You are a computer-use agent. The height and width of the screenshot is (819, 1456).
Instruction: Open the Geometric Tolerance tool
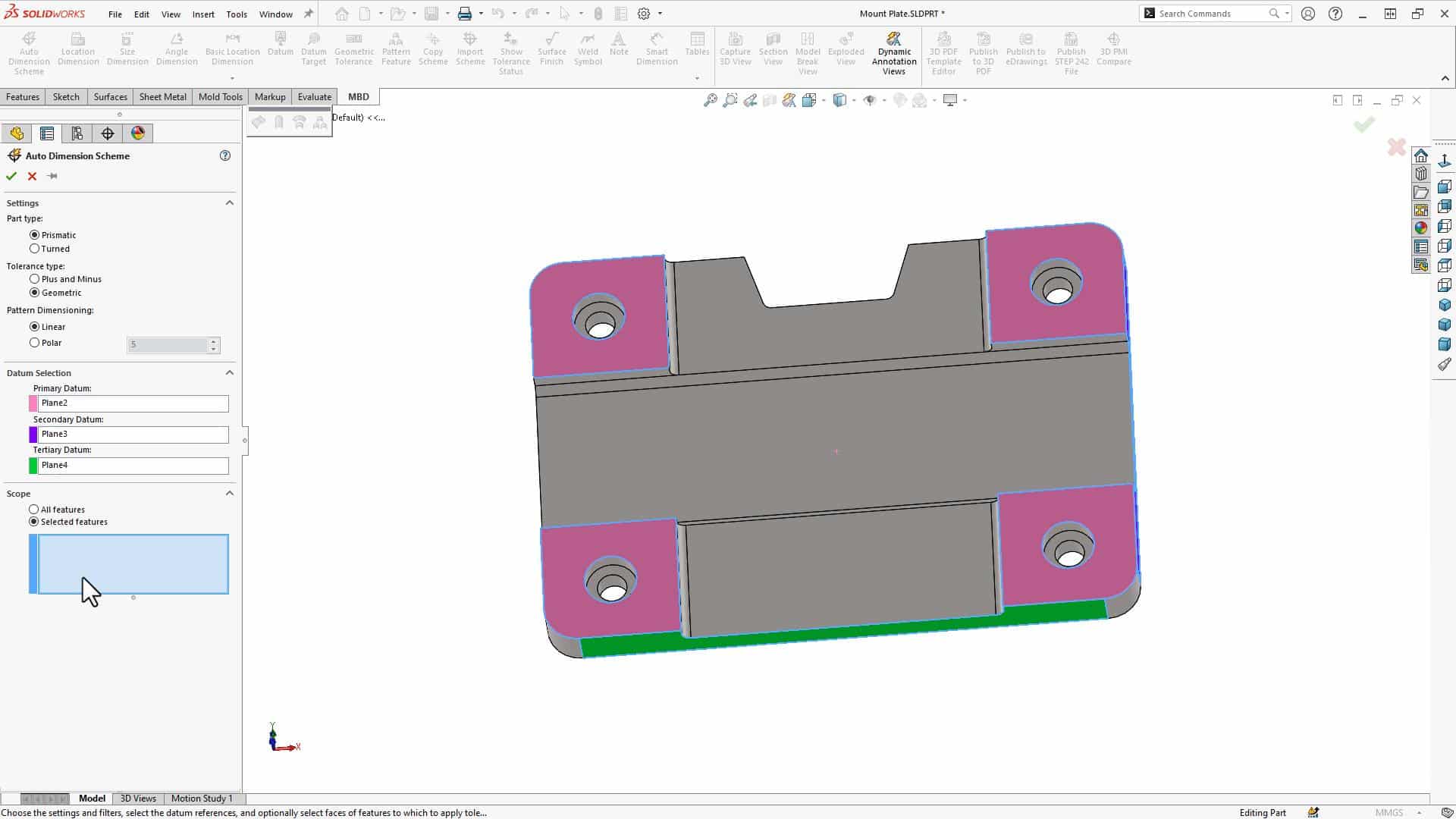click(x=353, y=47)
